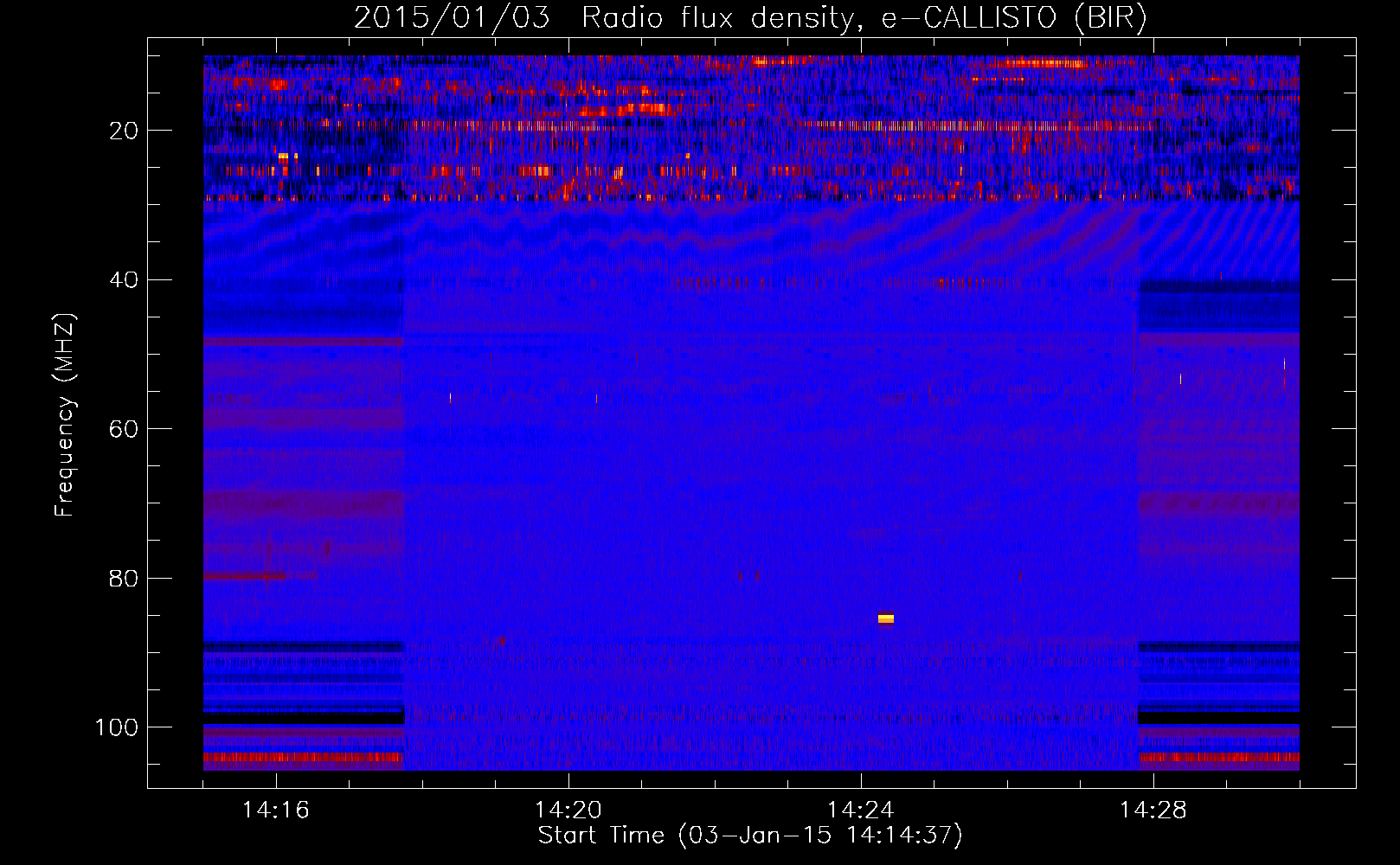Click the 'Start Time (03-Jan-15 14:14:37)' label
This screenshot has height=865, width=1400.
750,836
